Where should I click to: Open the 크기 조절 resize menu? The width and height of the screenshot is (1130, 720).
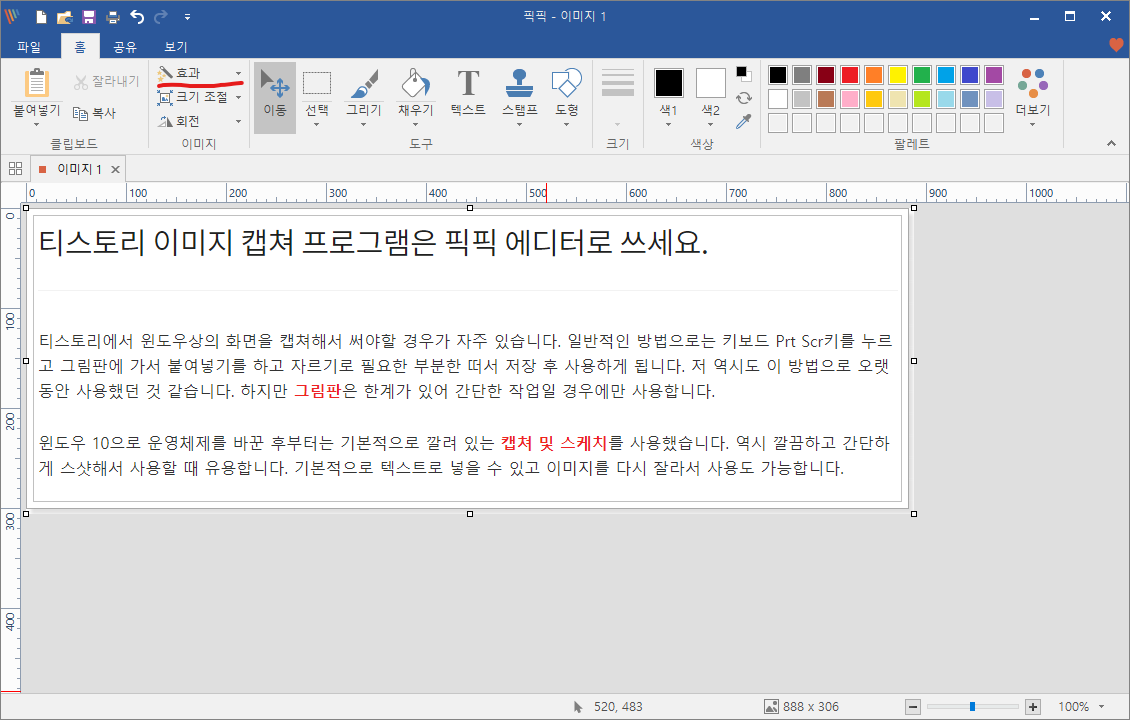pos(200,97)
